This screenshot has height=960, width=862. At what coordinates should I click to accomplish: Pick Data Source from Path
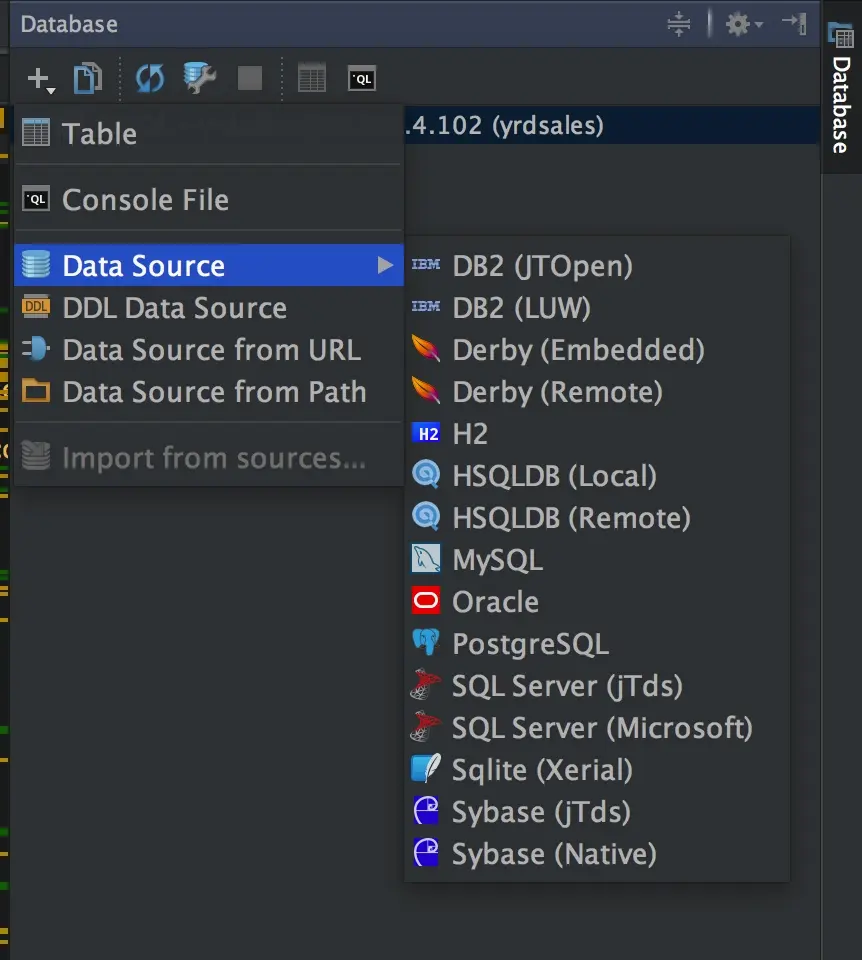pyautogui.click(x=214, y=392)
